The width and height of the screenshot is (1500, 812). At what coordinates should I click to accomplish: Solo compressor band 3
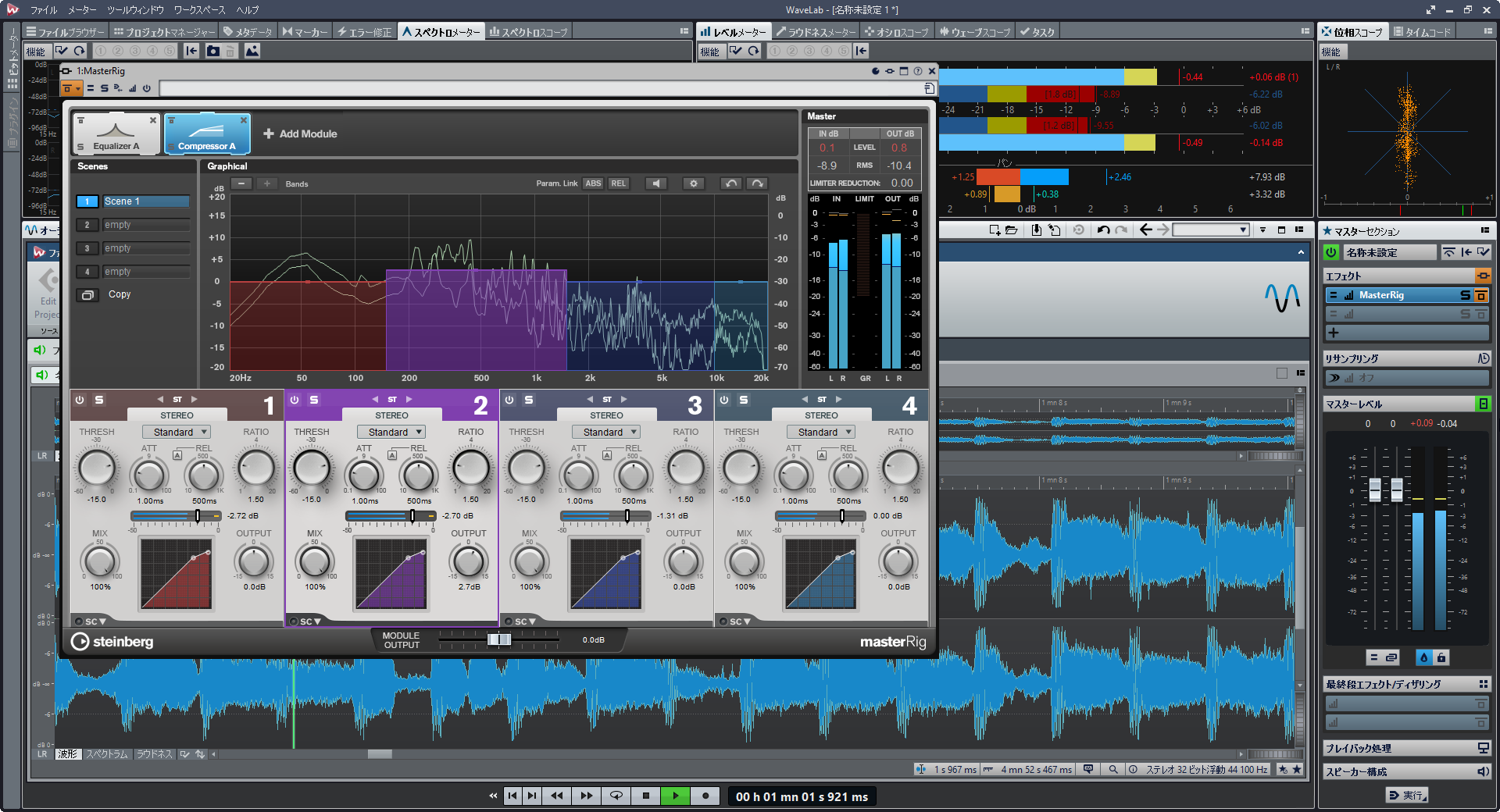(x=529, y=400)
